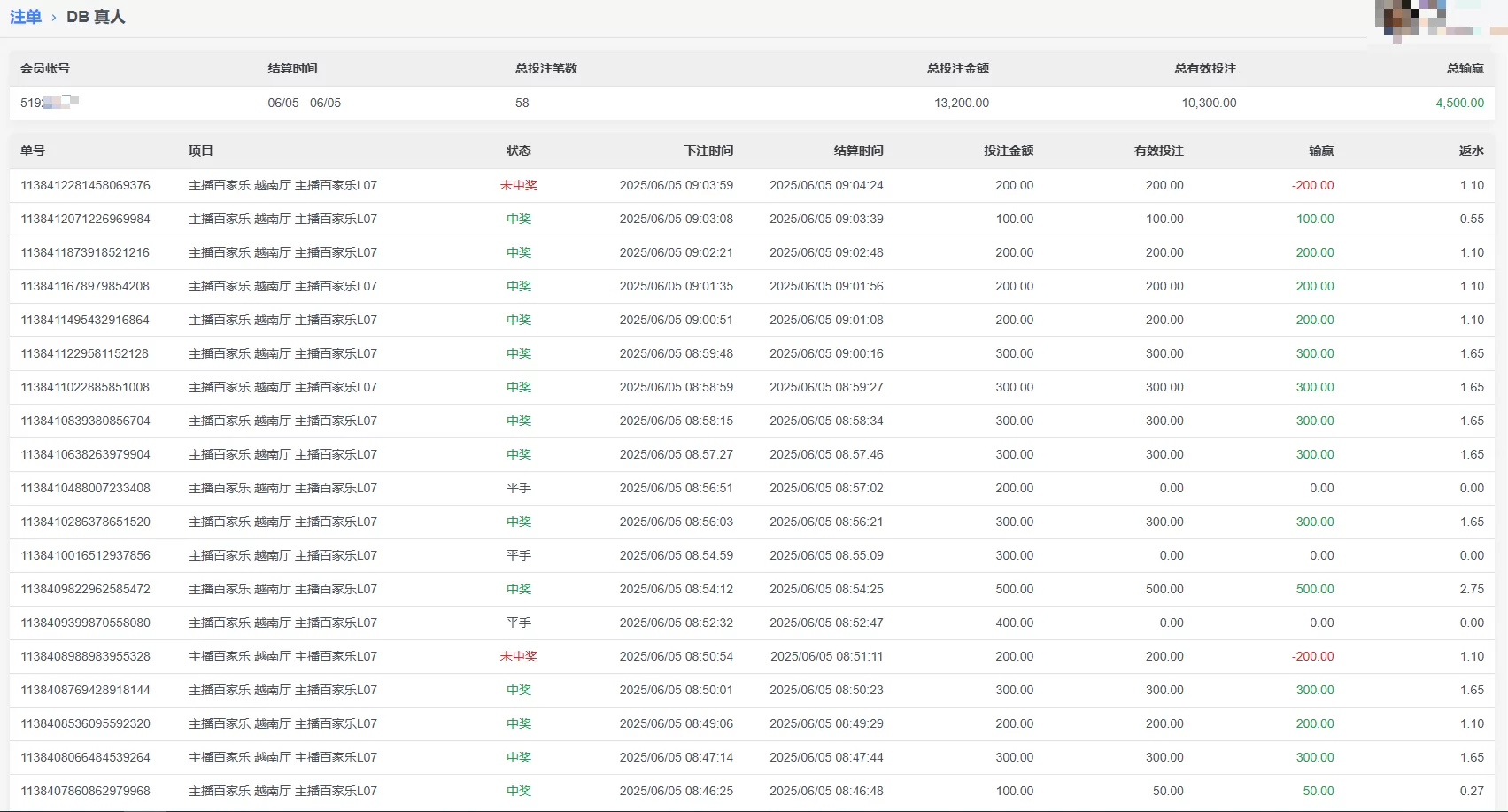This screenshot has height=812, width=1508.
Task: Select project text on 09:01:35 bet row
Action: click(x=282, y=286)
